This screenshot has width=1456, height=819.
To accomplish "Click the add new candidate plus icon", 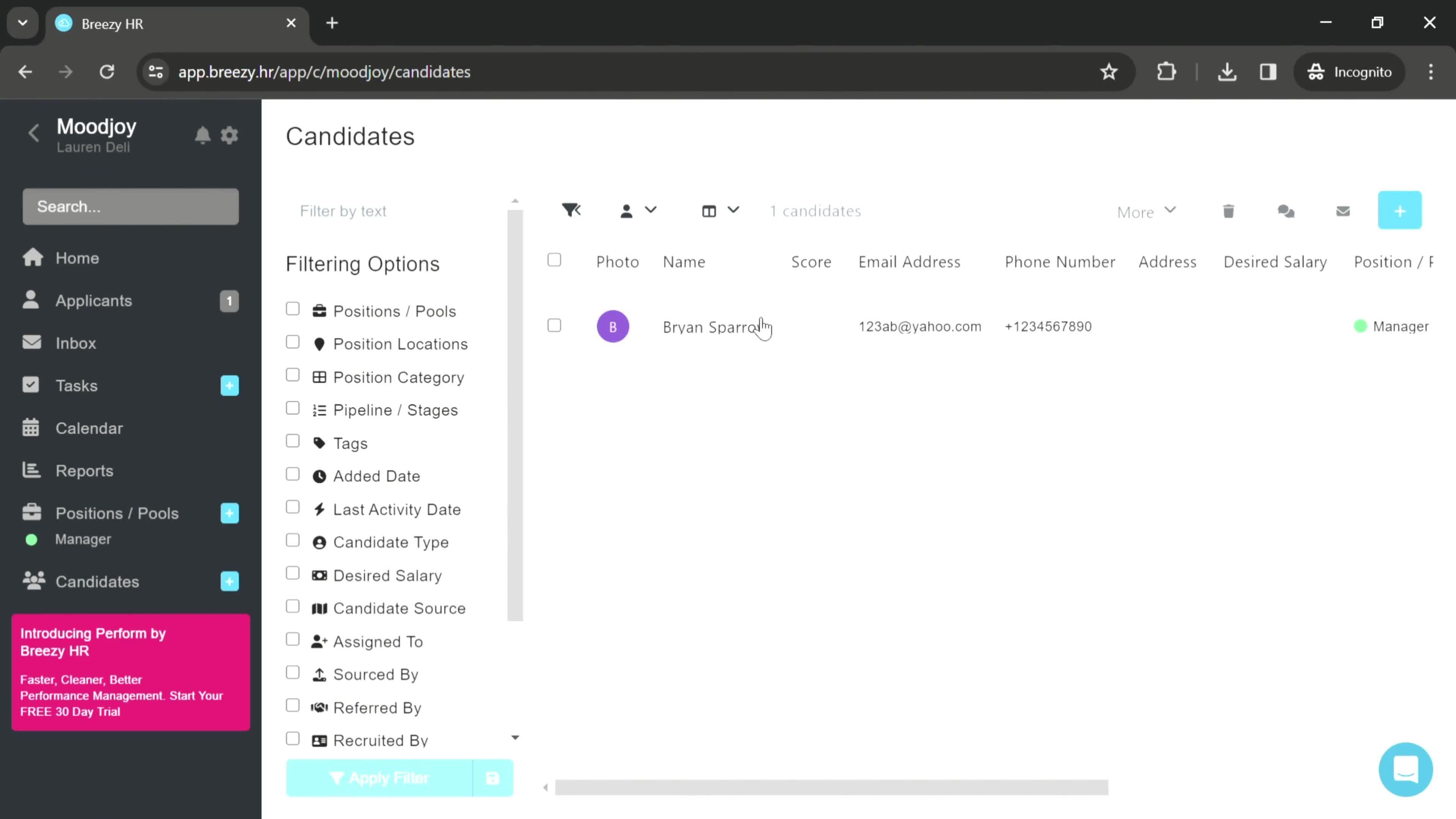I will point(1401,210).
